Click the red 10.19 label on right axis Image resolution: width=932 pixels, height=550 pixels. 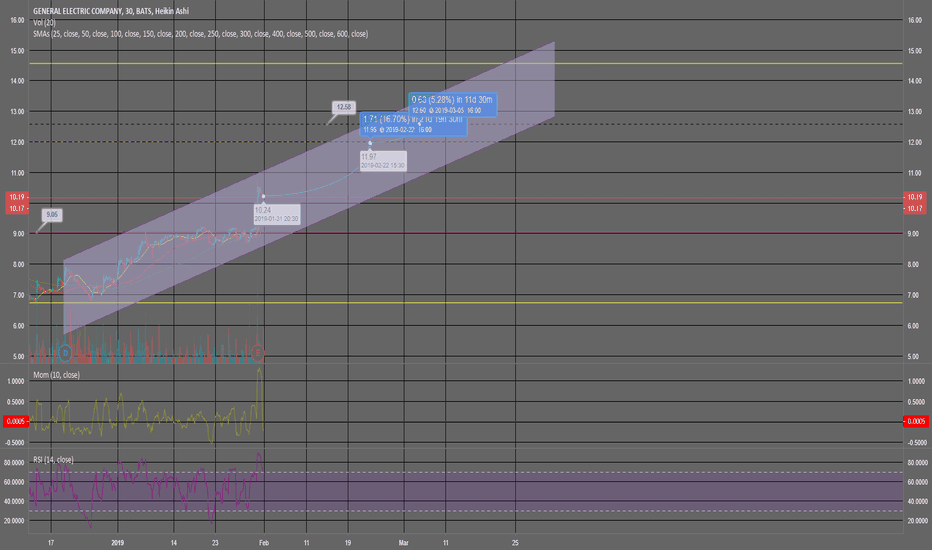pyautogui.click(x=915, y=197)
